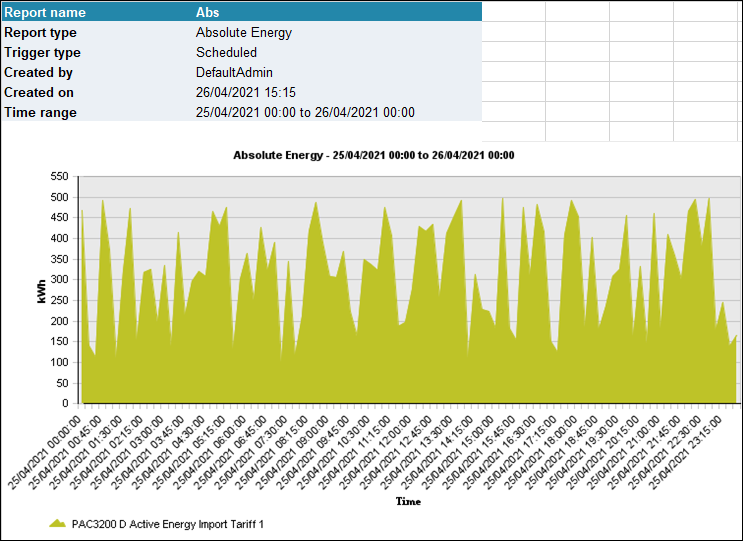
Task: Click the 'Created by' label cell
Action: point(38,73)
